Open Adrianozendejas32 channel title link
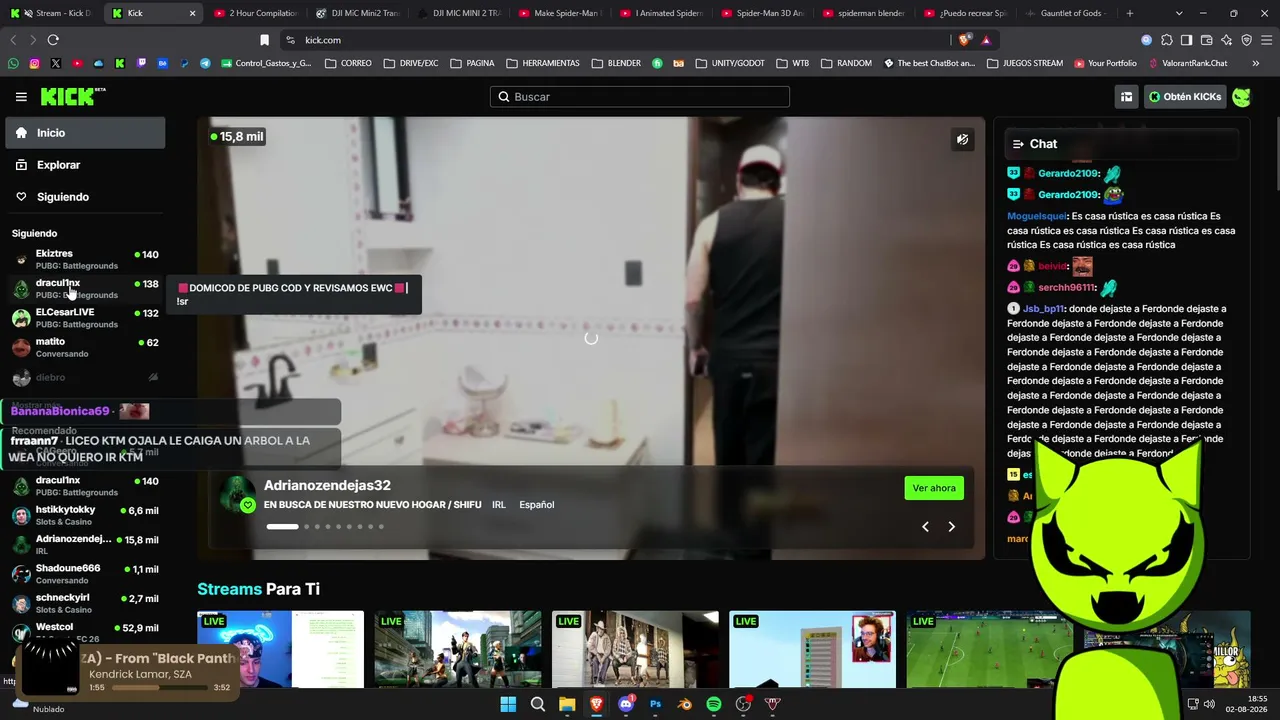 point(327,485)
